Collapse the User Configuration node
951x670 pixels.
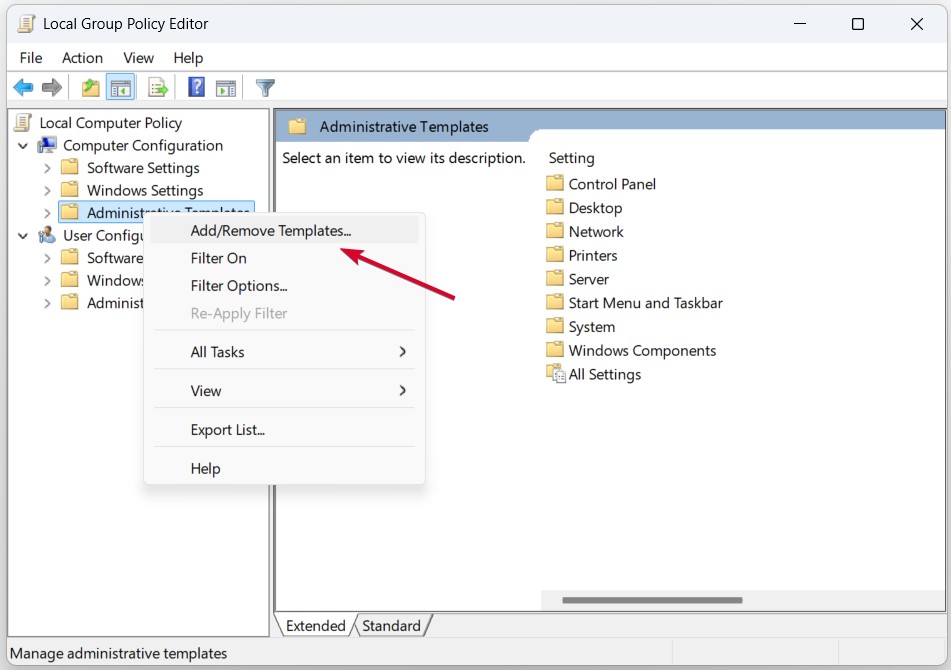point(23,235)
